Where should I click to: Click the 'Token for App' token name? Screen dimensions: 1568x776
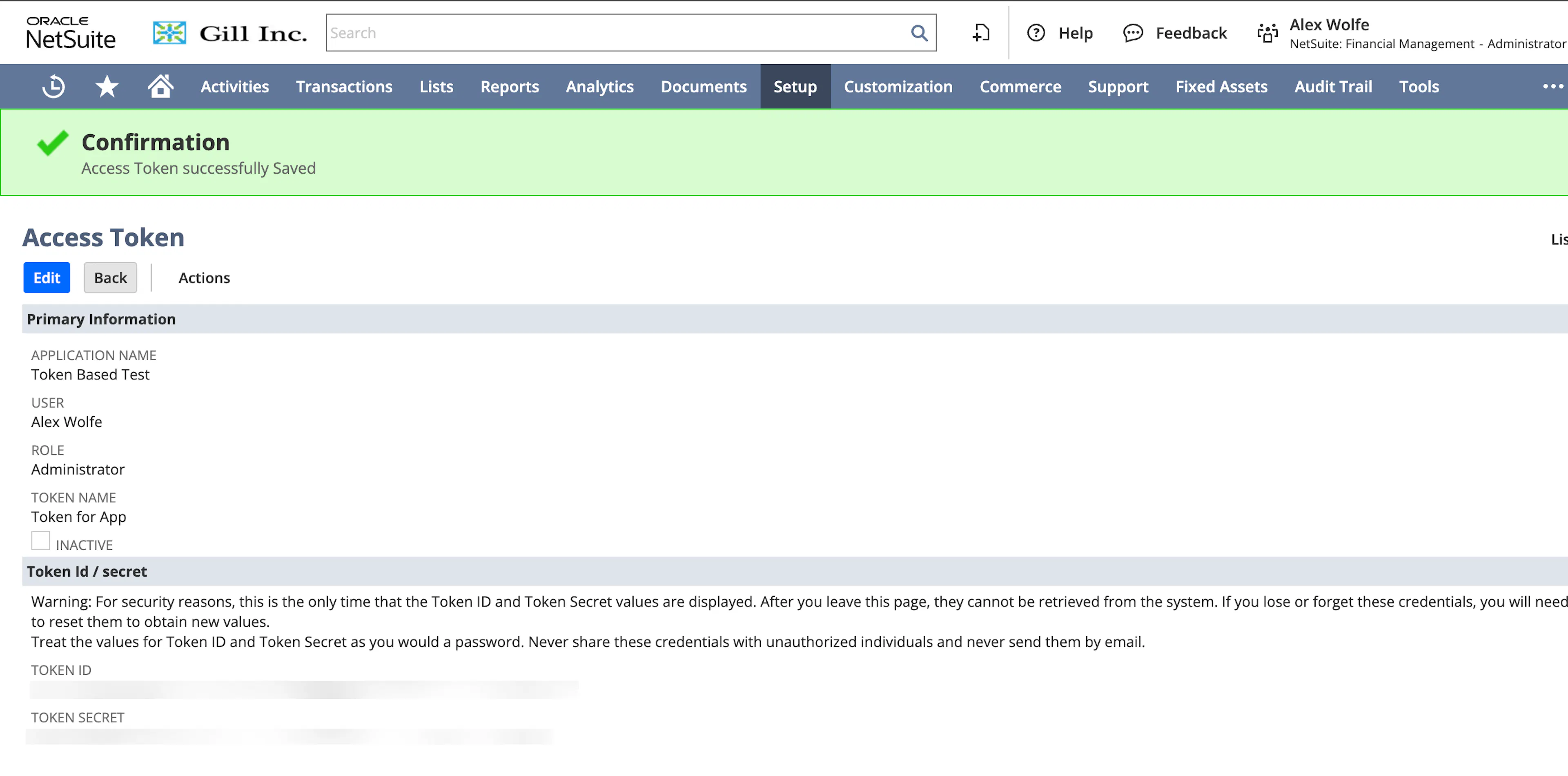[x=79, y=517]
